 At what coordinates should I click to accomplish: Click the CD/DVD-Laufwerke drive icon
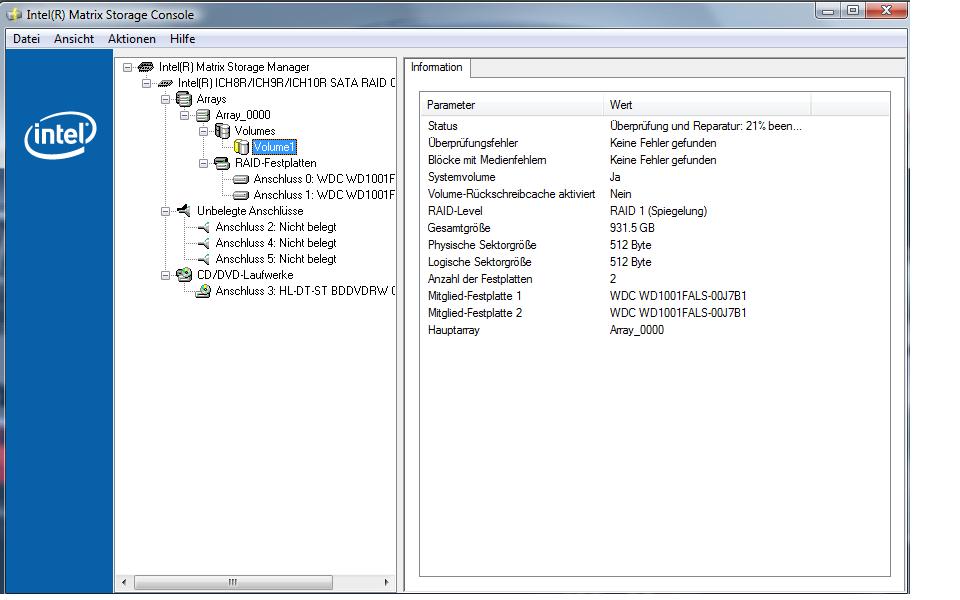[x=184, y=274]
